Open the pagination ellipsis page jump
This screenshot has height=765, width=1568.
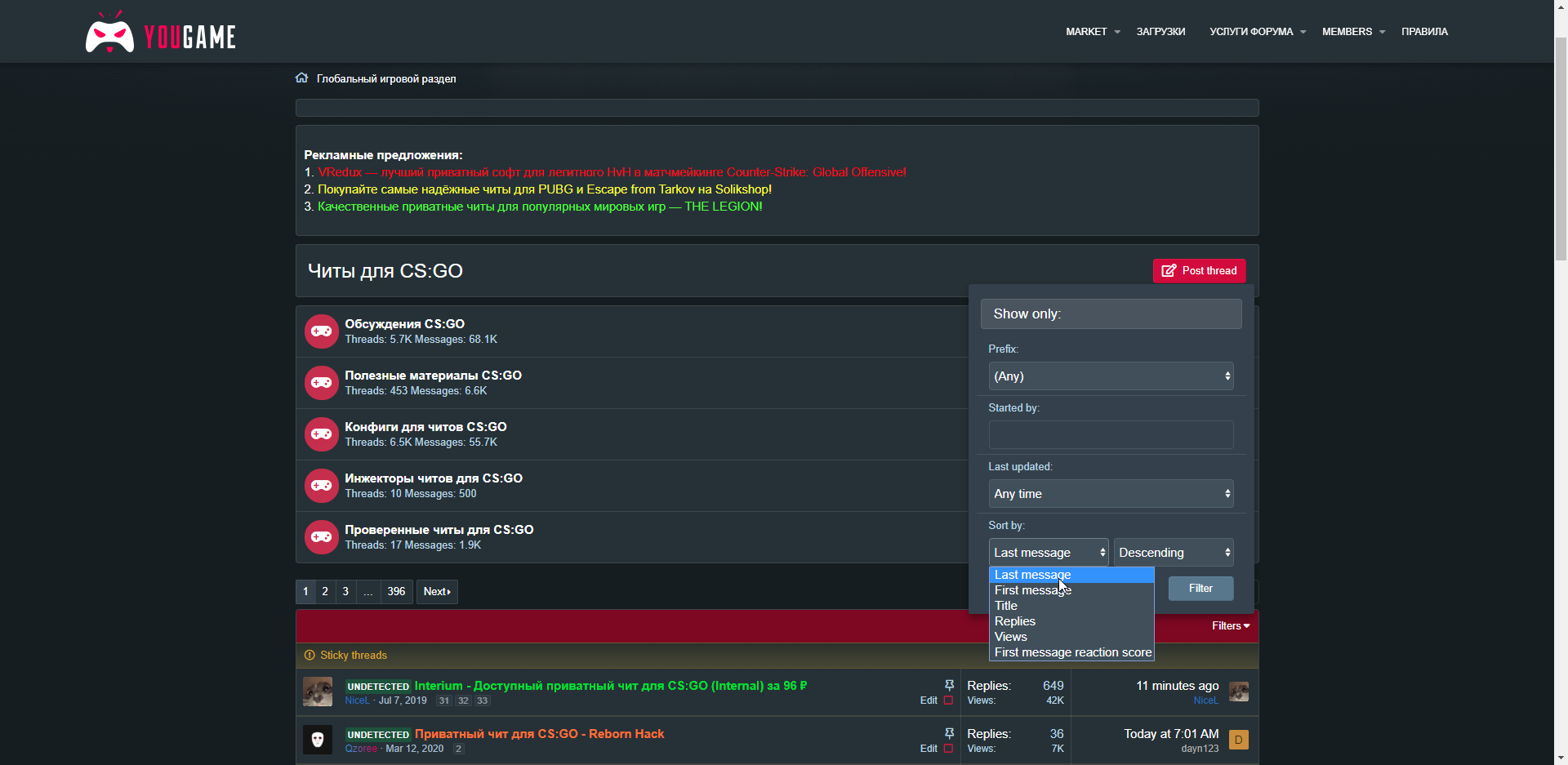(368, 592)
